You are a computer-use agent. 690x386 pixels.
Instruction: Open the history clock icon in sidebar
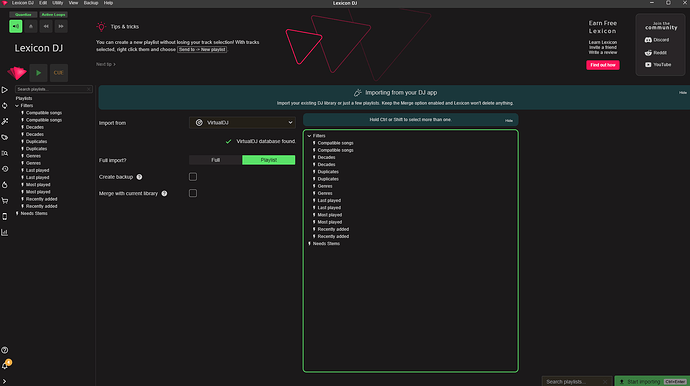click(5, 169)
